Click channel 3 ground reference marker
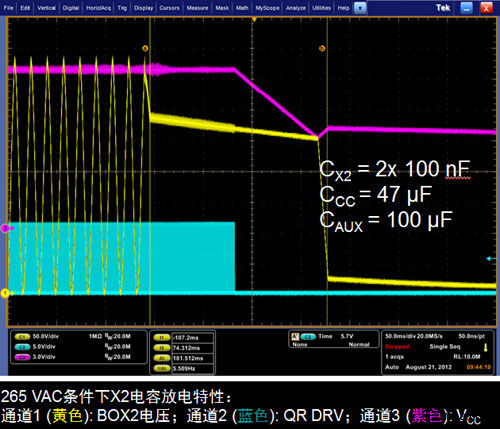This screenshot has width=500, height=429. (x=6, y=228)
